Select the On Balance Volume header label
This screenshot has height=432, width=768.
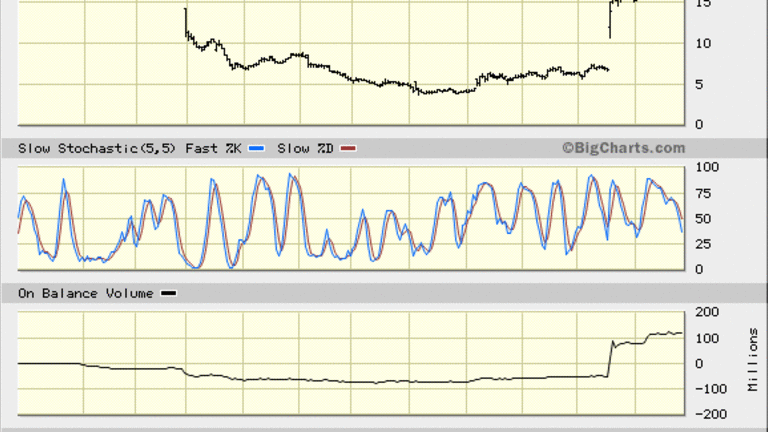coord(87,293)
